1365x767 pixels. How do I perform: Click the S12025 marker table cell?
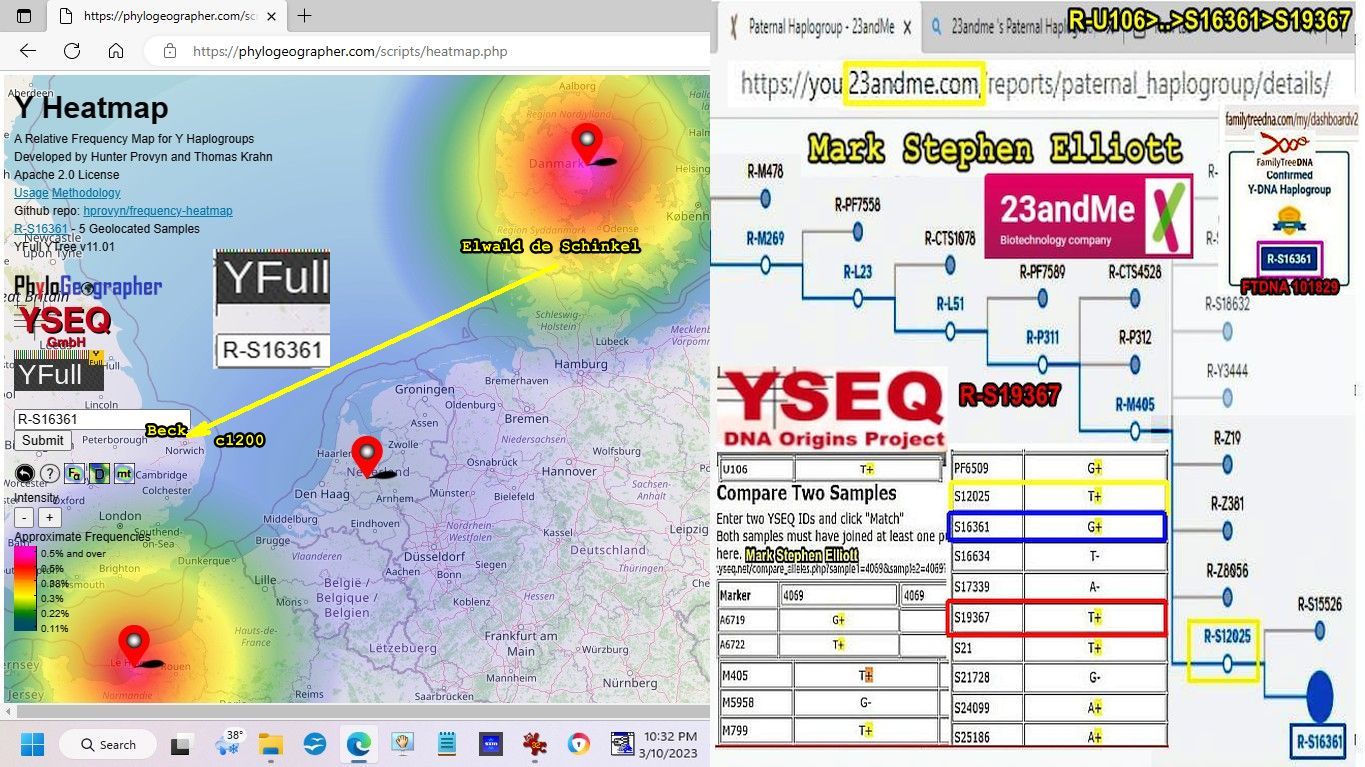pyautogui.click(x=985, y=496)
